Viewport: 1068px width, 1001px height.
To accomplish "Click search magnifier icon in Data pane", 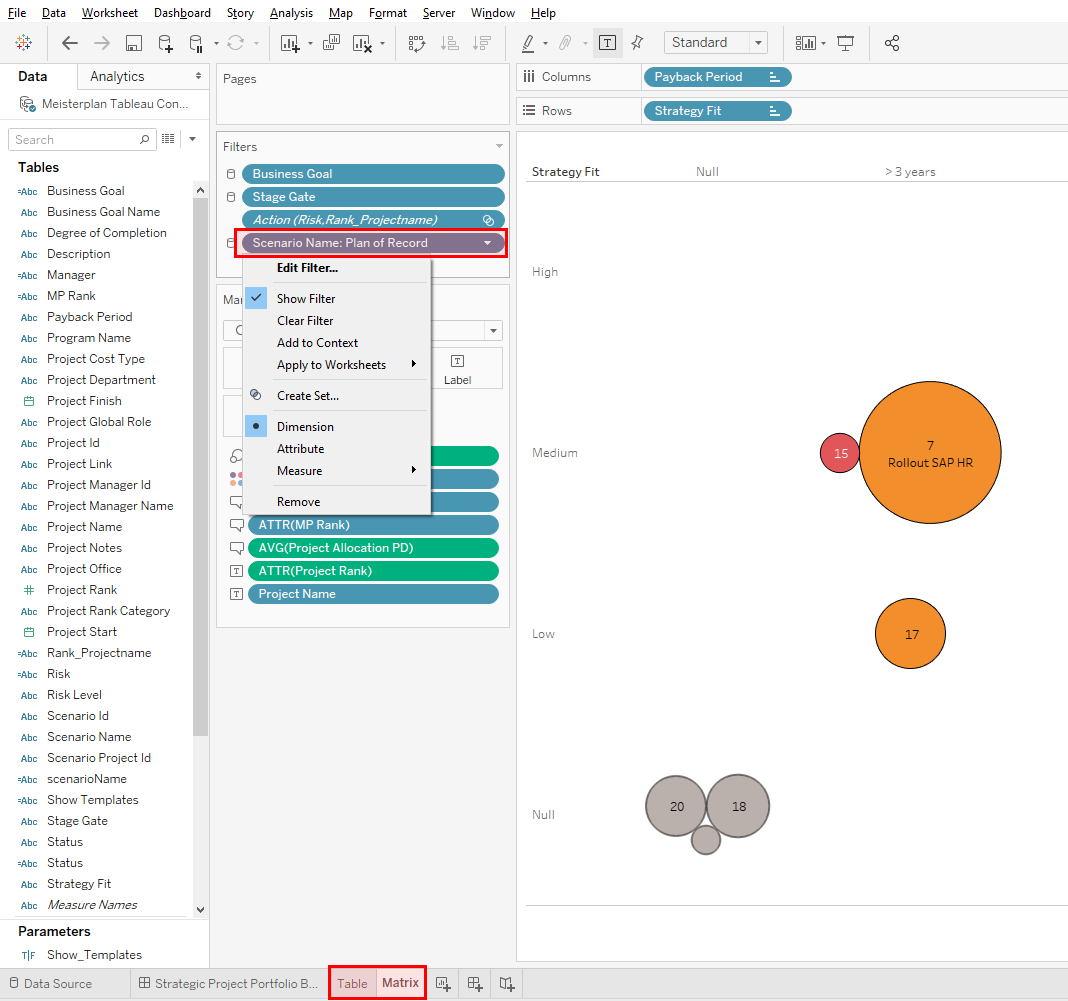I will click(144, 139).
